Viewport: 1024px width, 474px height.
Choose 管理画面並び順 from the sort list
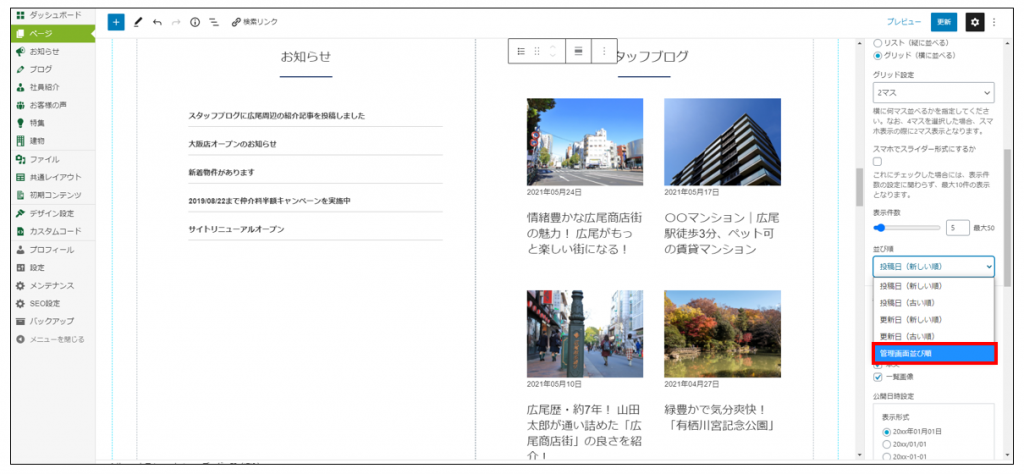coord(933,353)
